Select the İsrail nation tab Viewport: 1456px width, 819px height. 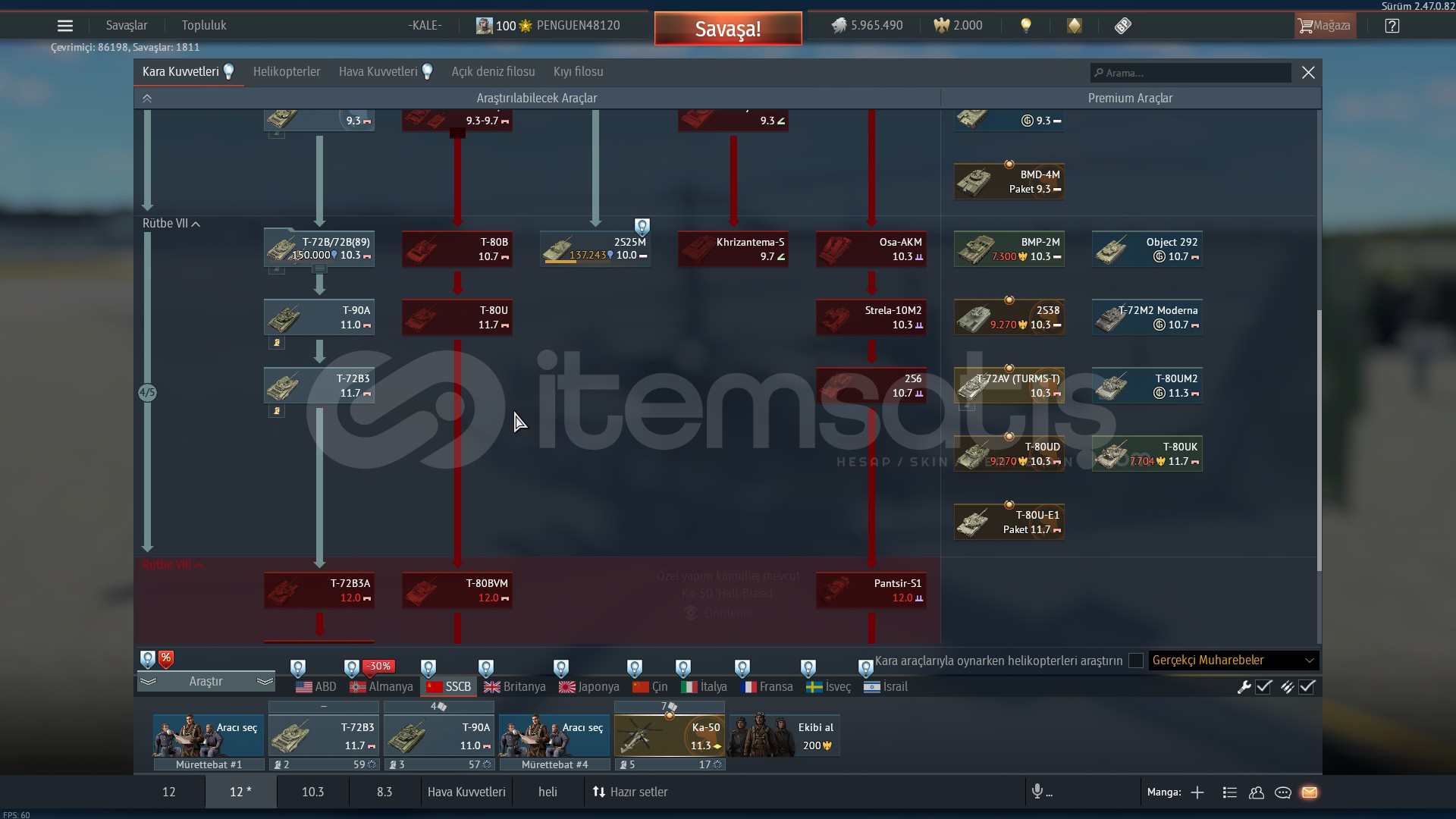tap(886, 687)
